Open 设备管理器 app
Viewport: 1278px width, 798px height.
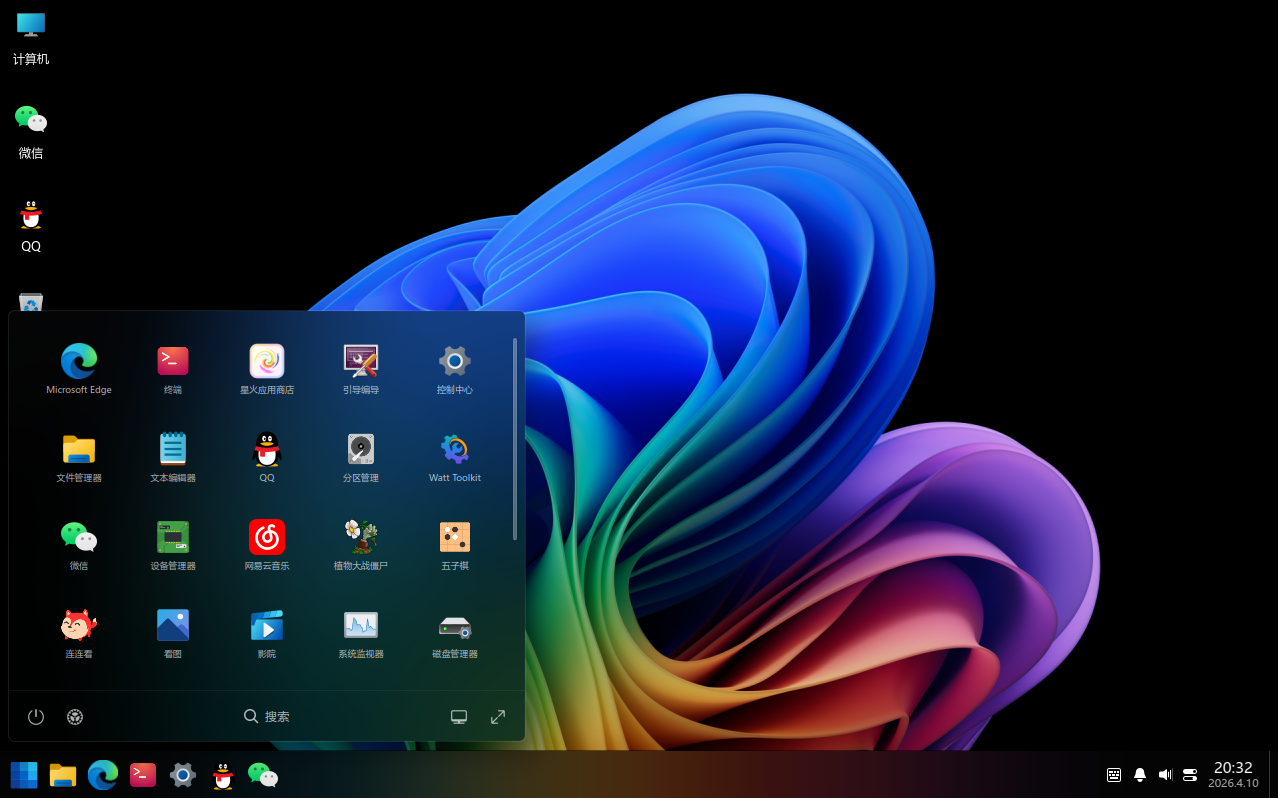point(173,545)
